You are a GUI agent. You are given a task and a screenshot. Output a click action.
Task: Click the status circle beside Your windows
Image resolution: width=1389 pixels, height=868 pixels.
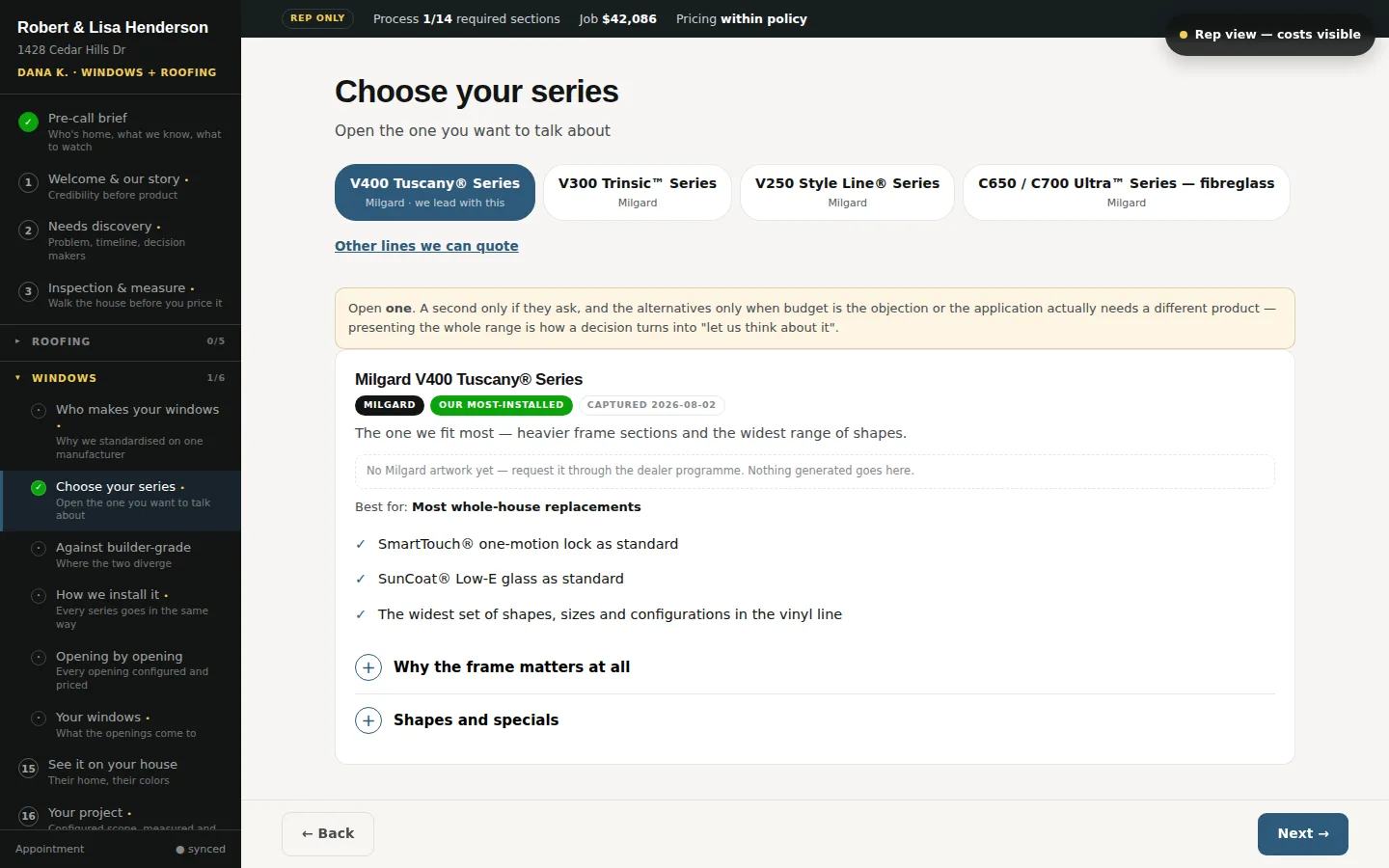point(39,719)
